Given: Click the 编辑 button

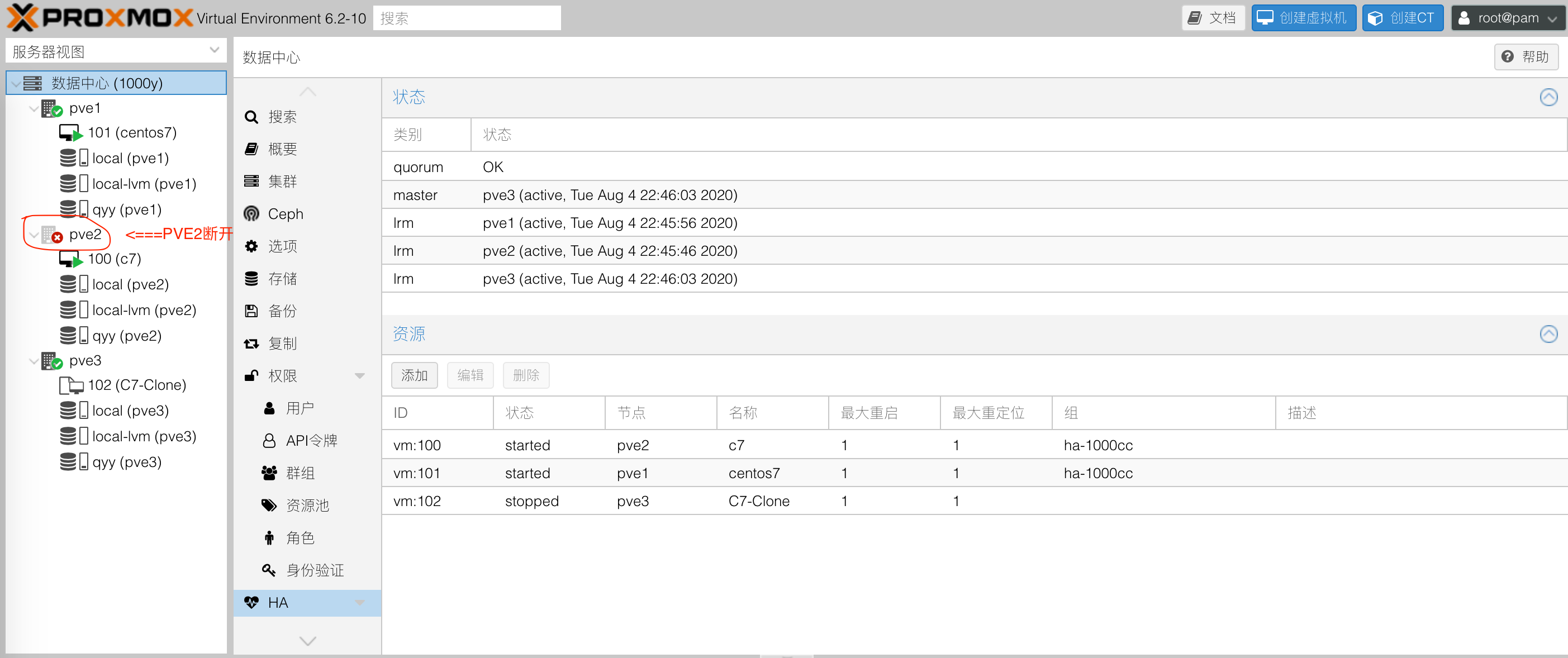Looking at the screenshot, I should (x=470, y=375).
